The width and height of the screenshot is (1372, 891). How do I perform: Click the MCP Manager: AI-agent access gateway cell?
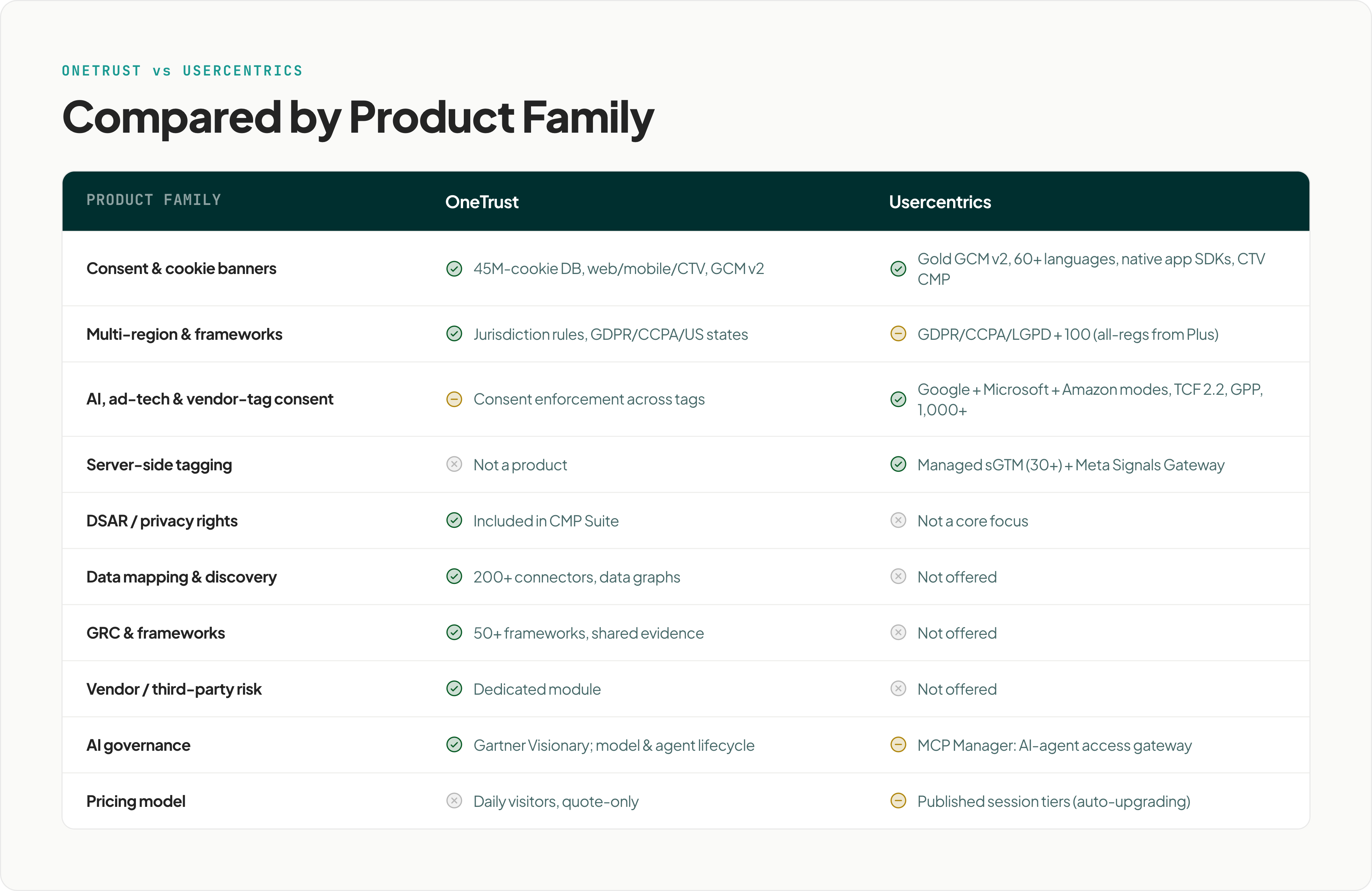click(x=1055, y=745)
